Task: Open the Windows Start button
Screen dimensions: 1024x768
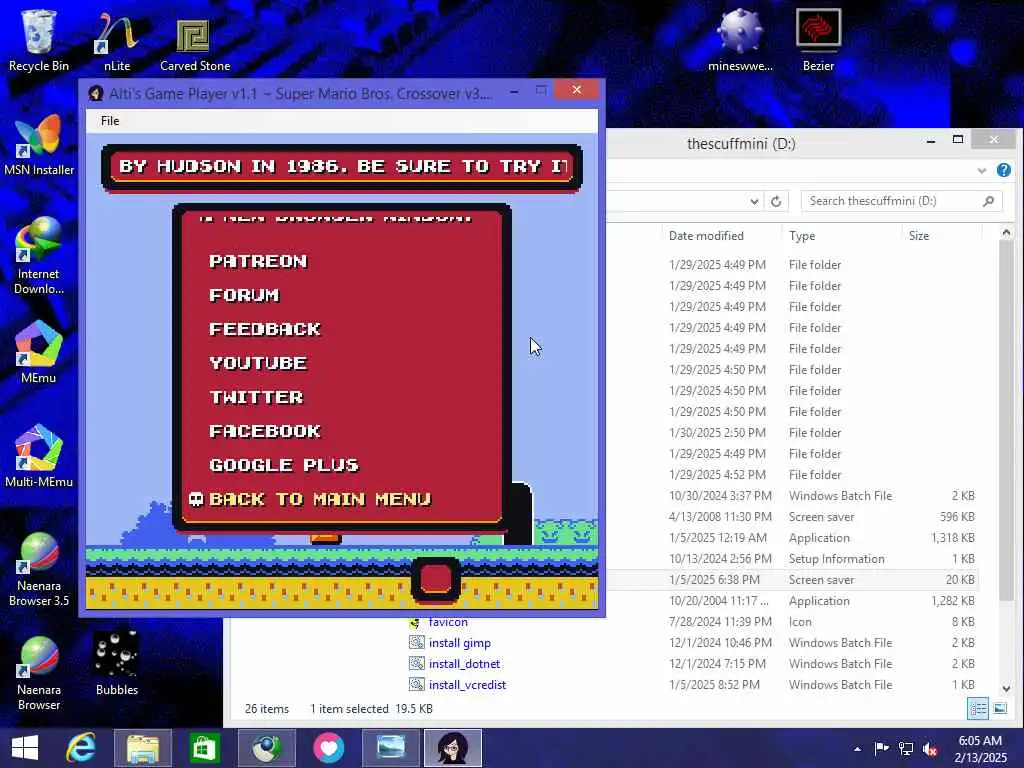Action: coord(25,748)
